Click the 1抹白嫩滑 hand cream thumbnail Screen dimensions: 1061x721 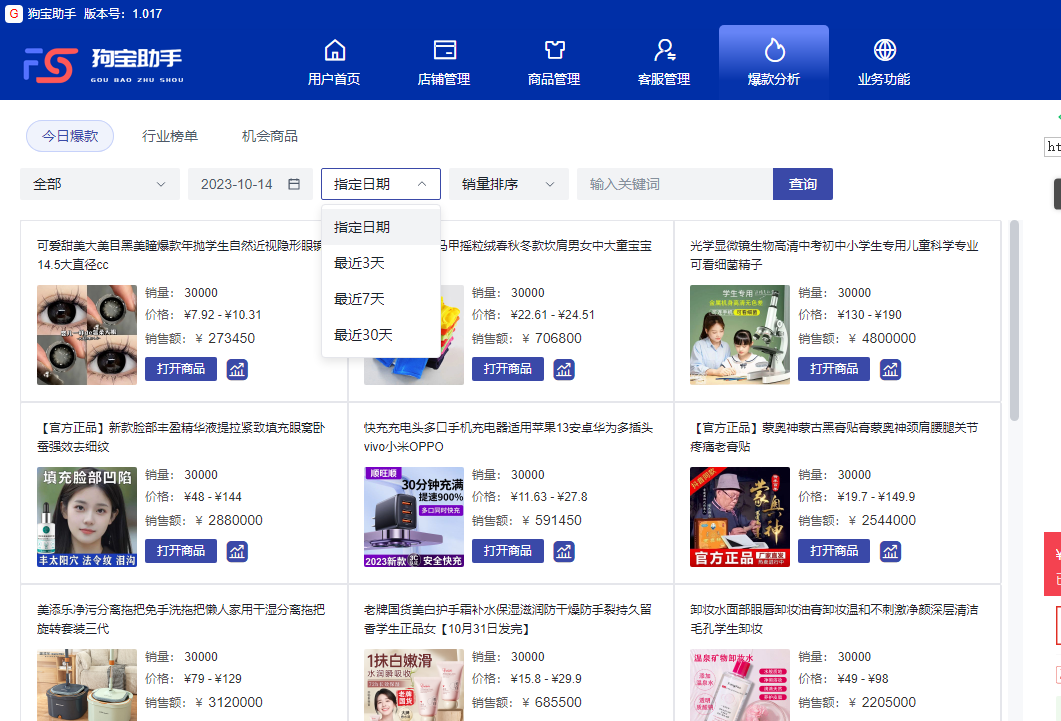point(413,684)
